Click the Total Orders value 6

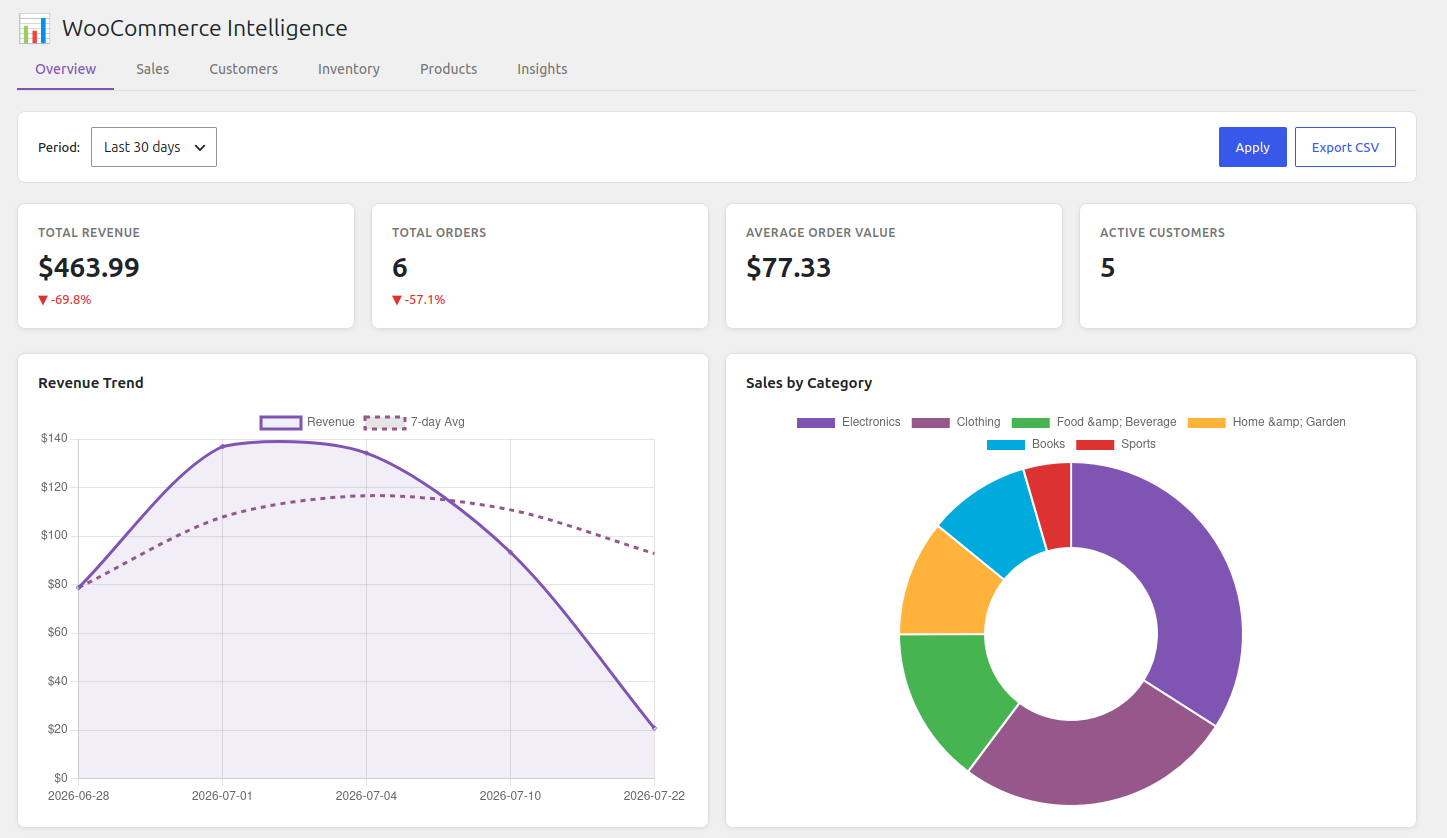pyautogui.click(x=400, y=267)
